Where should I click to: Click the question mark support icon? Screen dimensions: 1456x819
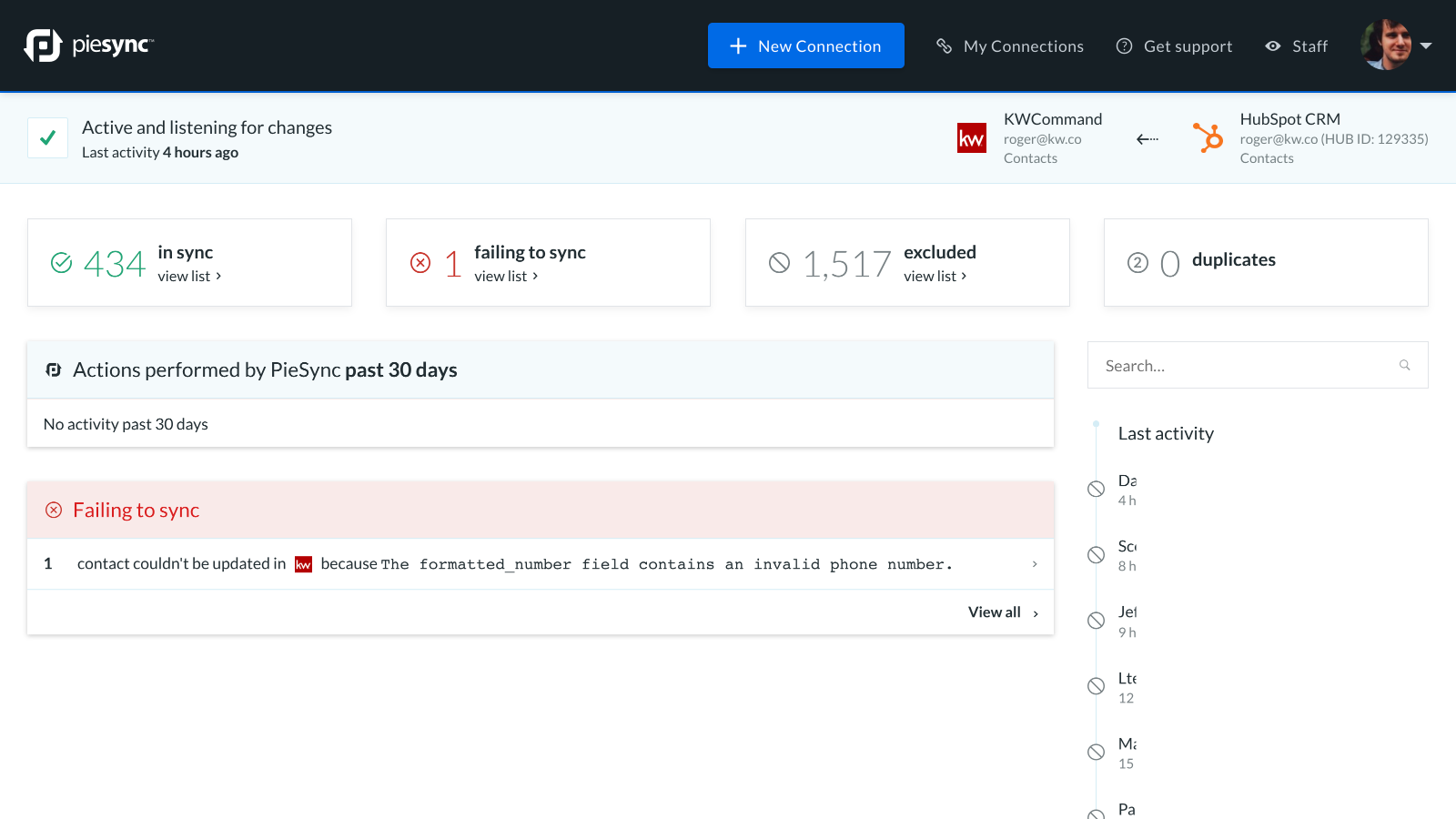click(x=1125, y=45)
